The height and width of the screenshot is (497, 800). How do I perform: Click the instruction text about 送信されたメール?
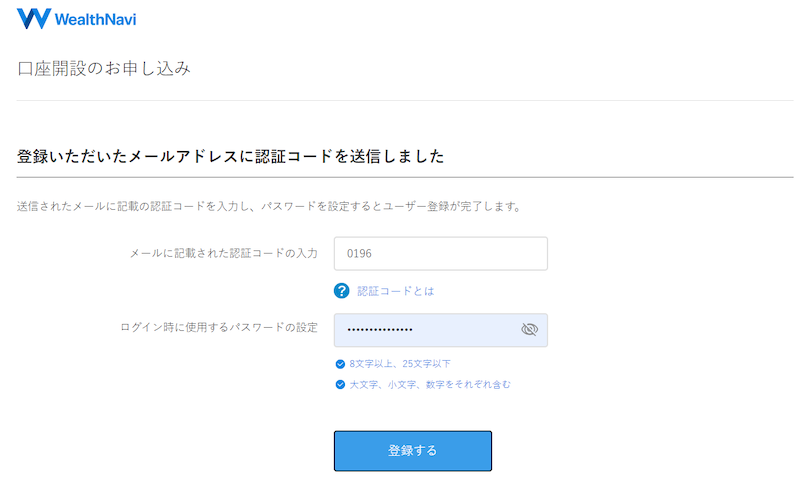[x=269, y=207]
